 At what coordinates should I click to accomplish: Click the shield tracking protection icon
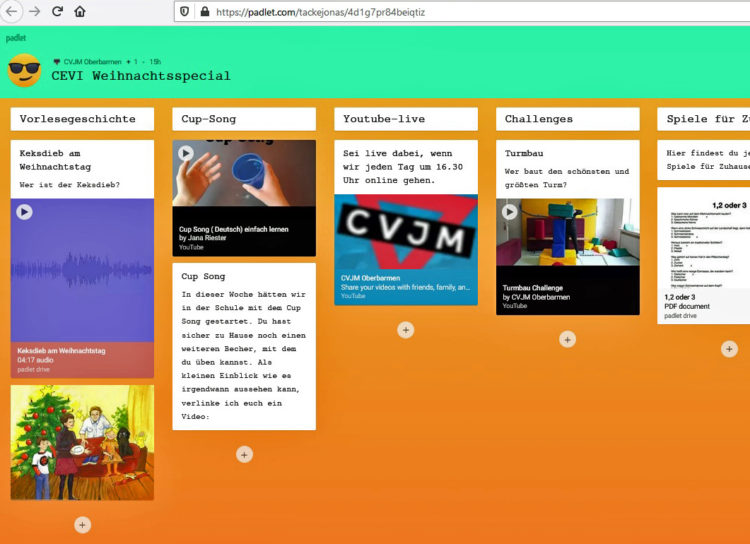click(185, 12)
